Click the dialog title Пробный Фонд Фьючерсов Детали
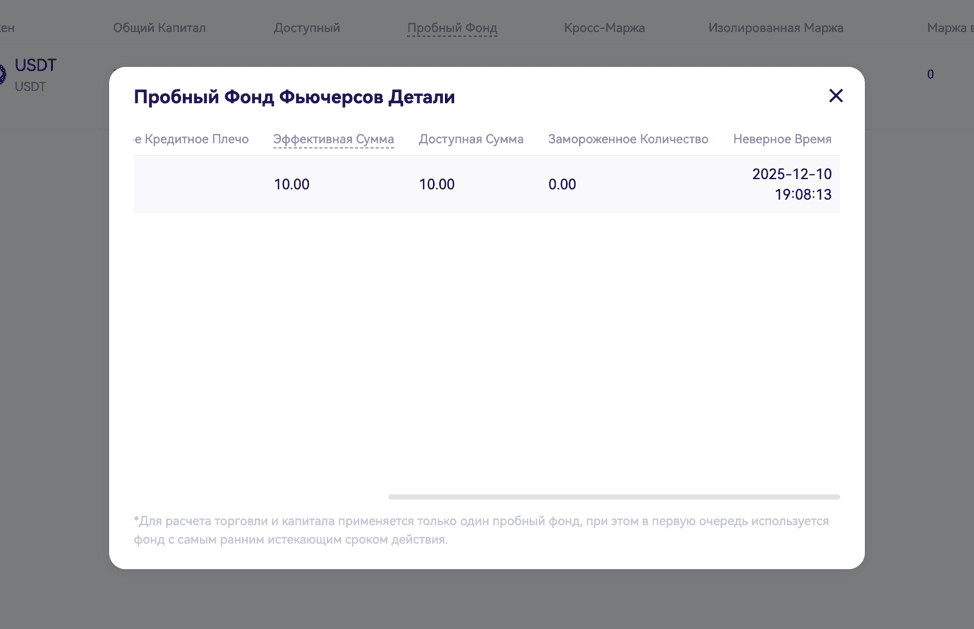This screenshot has width=974, height=629. tap(294, 97)
